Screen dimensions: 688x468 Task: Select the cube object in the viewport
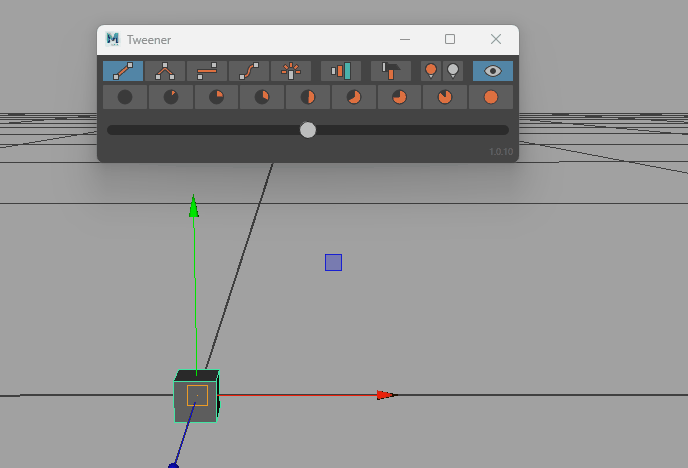point(197,397)
